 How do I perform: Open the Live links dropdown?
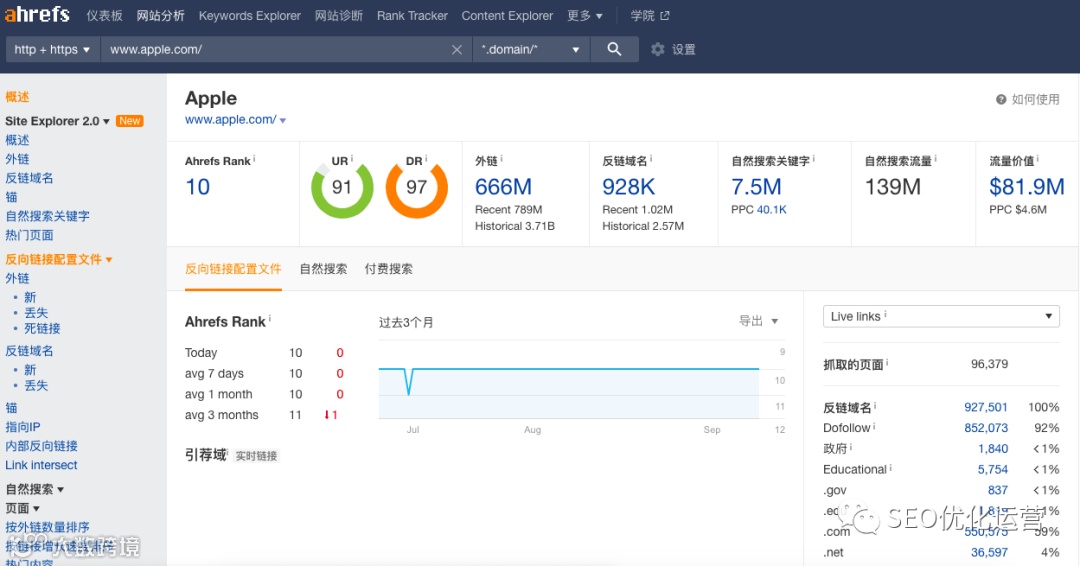(941, 316)
